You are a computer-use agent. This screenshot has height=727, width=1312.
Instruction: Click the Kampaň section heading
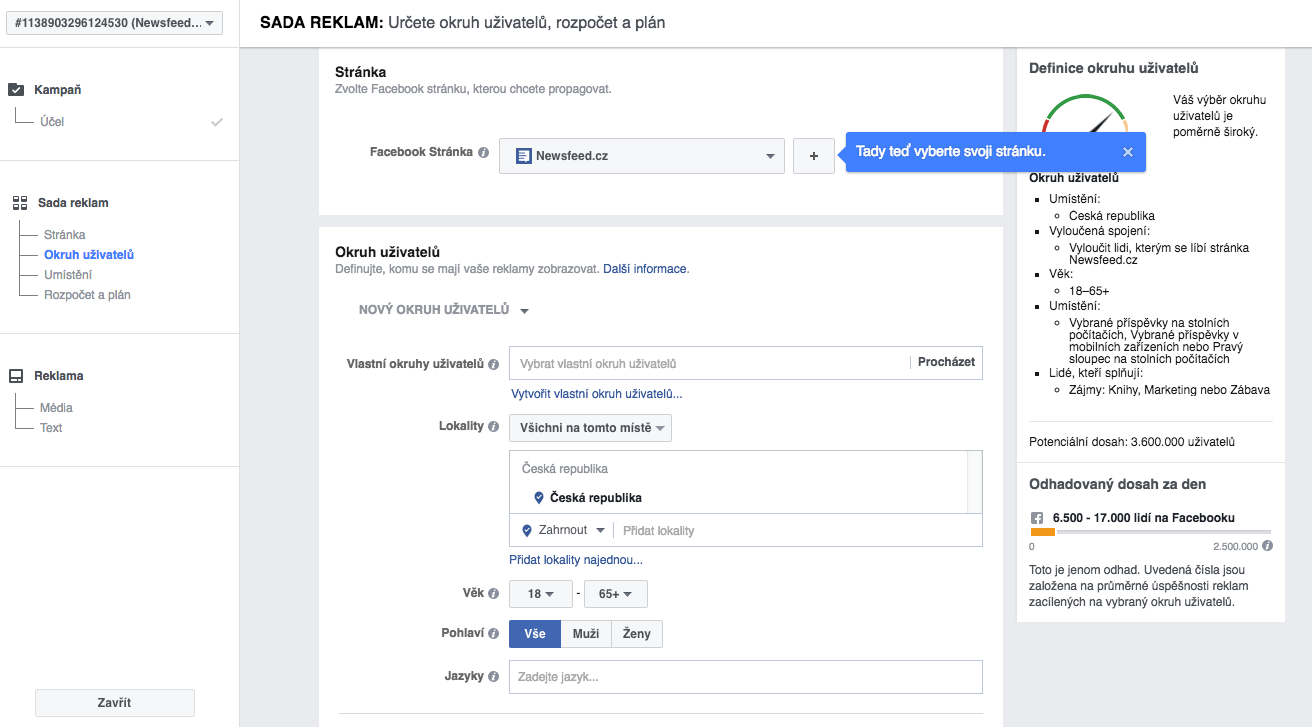(58, 90)
